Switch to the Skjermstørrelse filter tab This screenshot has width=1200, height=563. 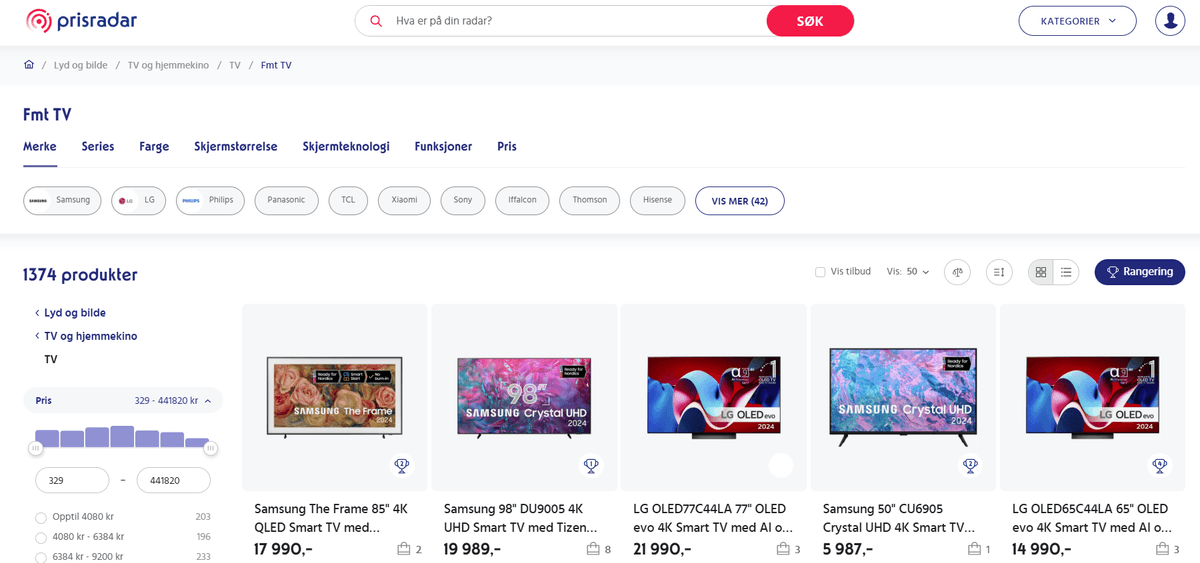236,146
